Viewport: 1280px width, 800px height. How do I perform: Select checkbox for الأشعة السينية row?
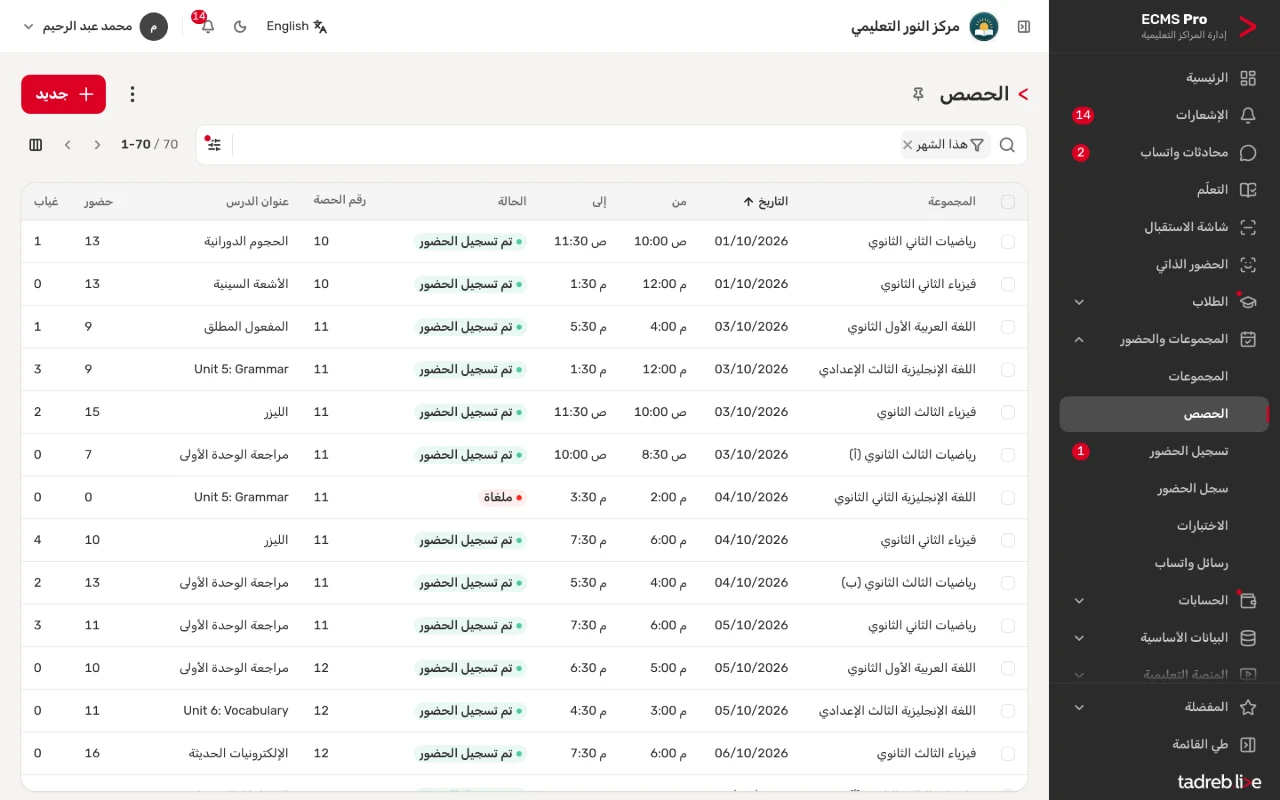point(1007,285)
